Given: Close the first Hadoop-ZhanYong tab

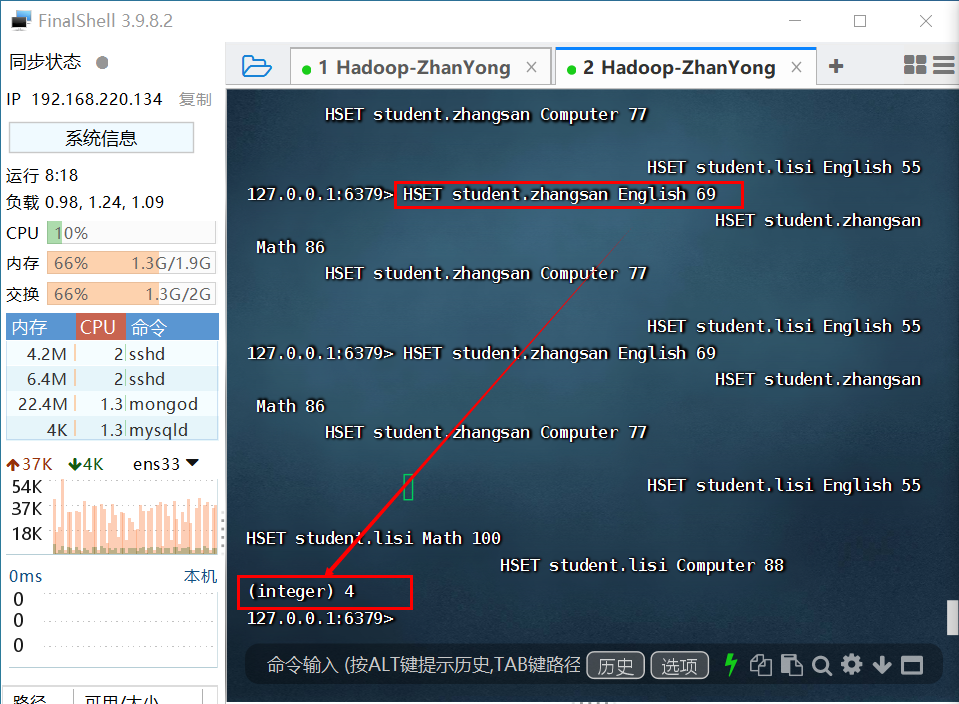Looking at the screenshot, I should click(x=531, y=67).
